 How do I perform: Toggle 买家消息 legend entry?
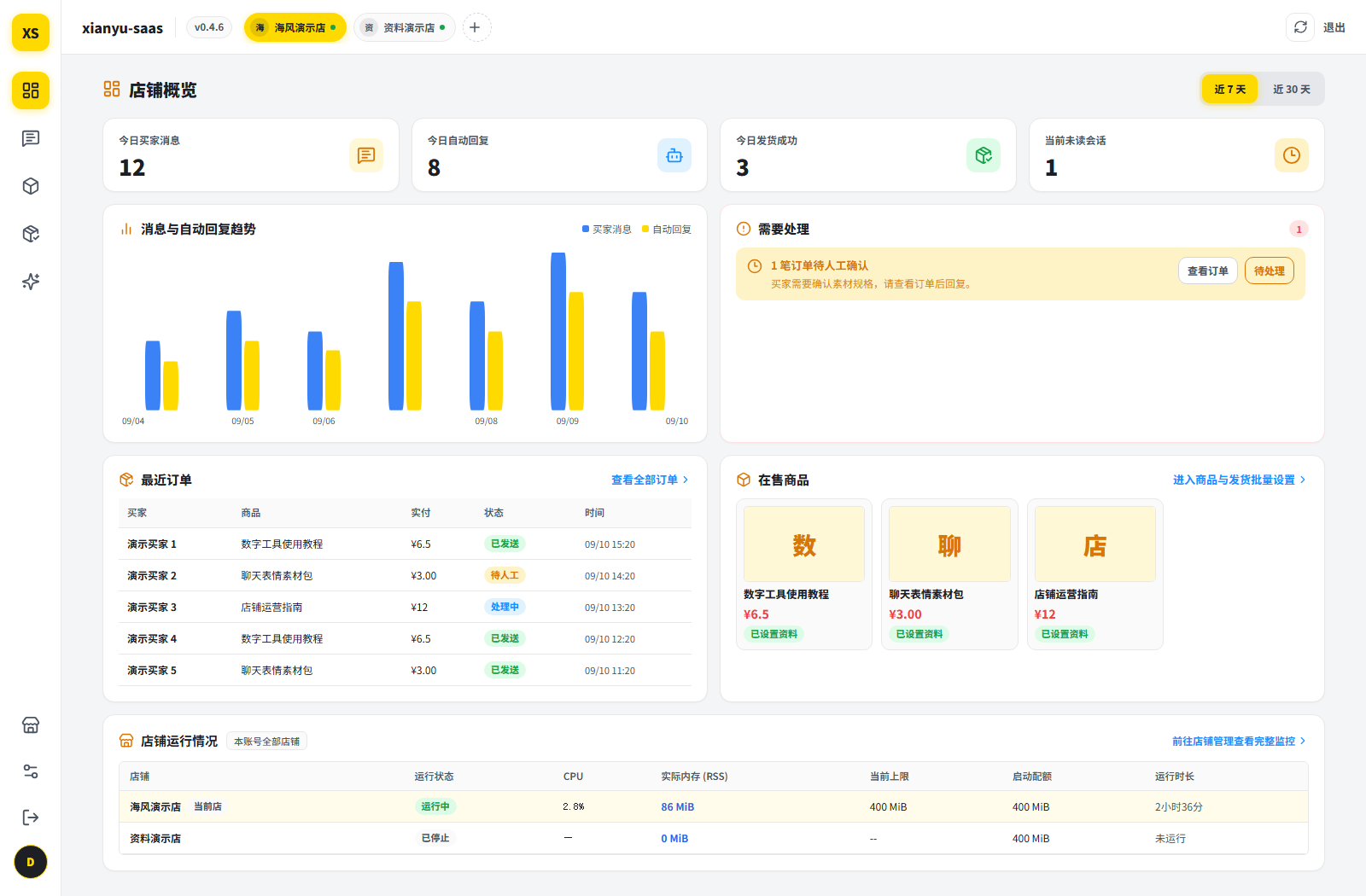(607, 230)
